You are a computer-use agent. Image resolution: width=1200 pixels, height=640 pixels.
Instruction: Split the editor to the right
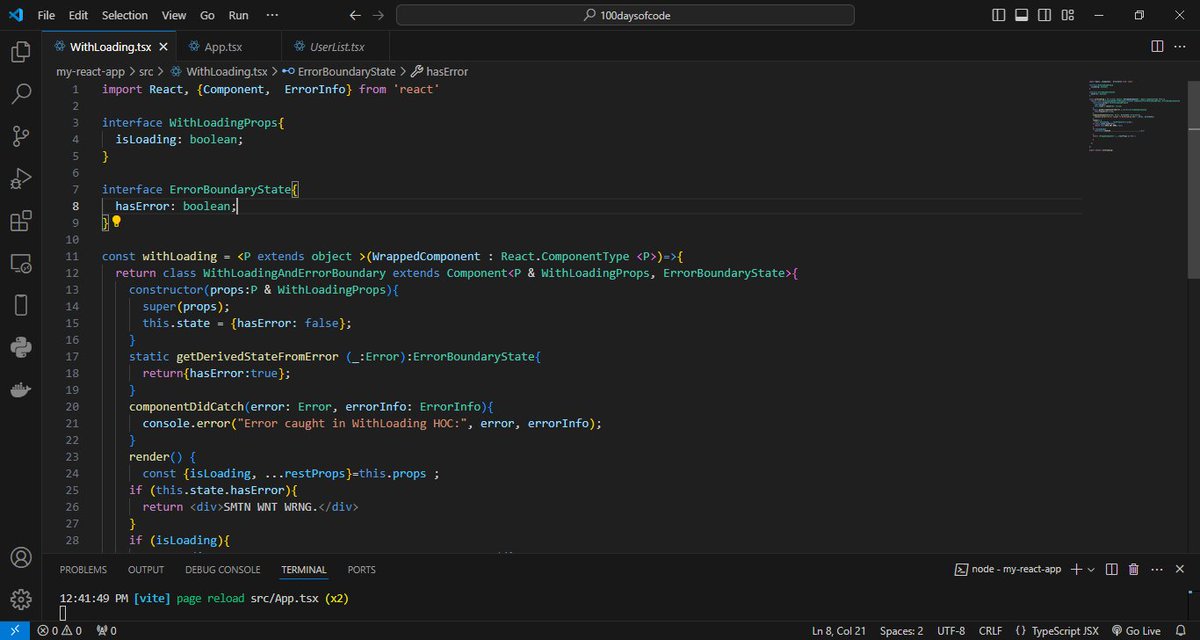tap(1157, 46)
